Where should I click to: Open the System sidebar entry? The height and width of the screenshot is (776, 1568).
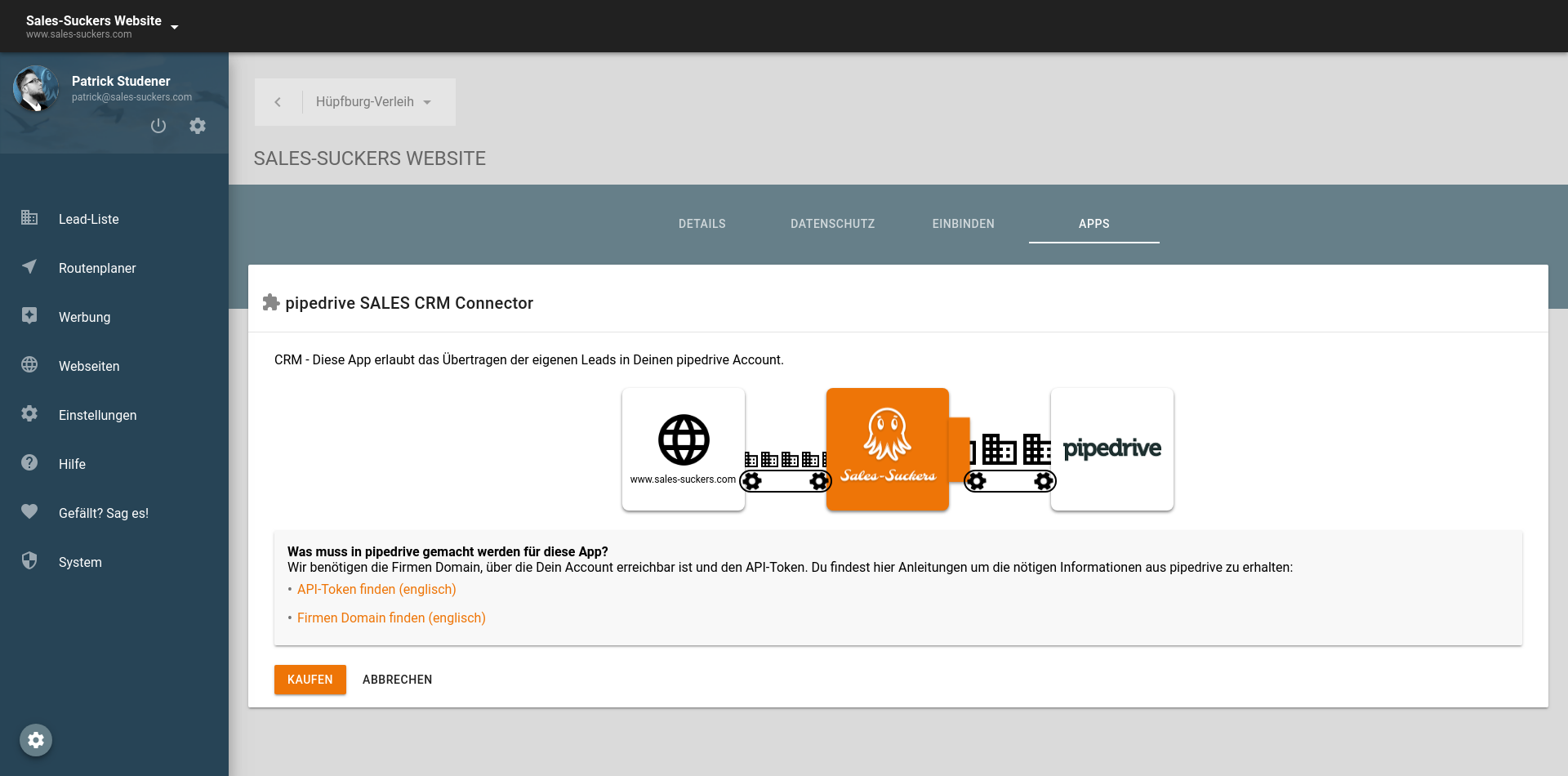coord(114,562)
